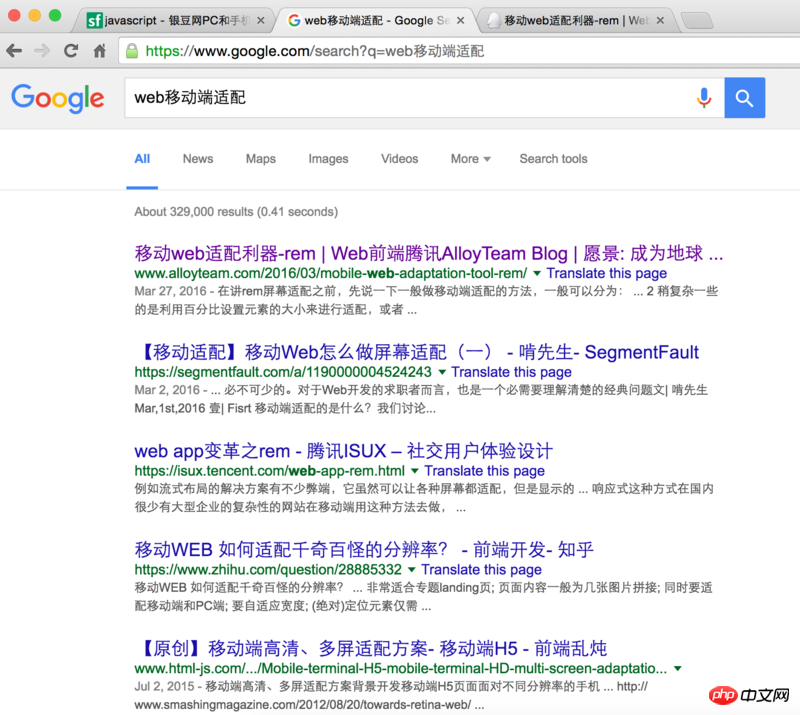This screenshot has width=800, height=715.
Task: Select the All results tab
Action: [142, 159]
